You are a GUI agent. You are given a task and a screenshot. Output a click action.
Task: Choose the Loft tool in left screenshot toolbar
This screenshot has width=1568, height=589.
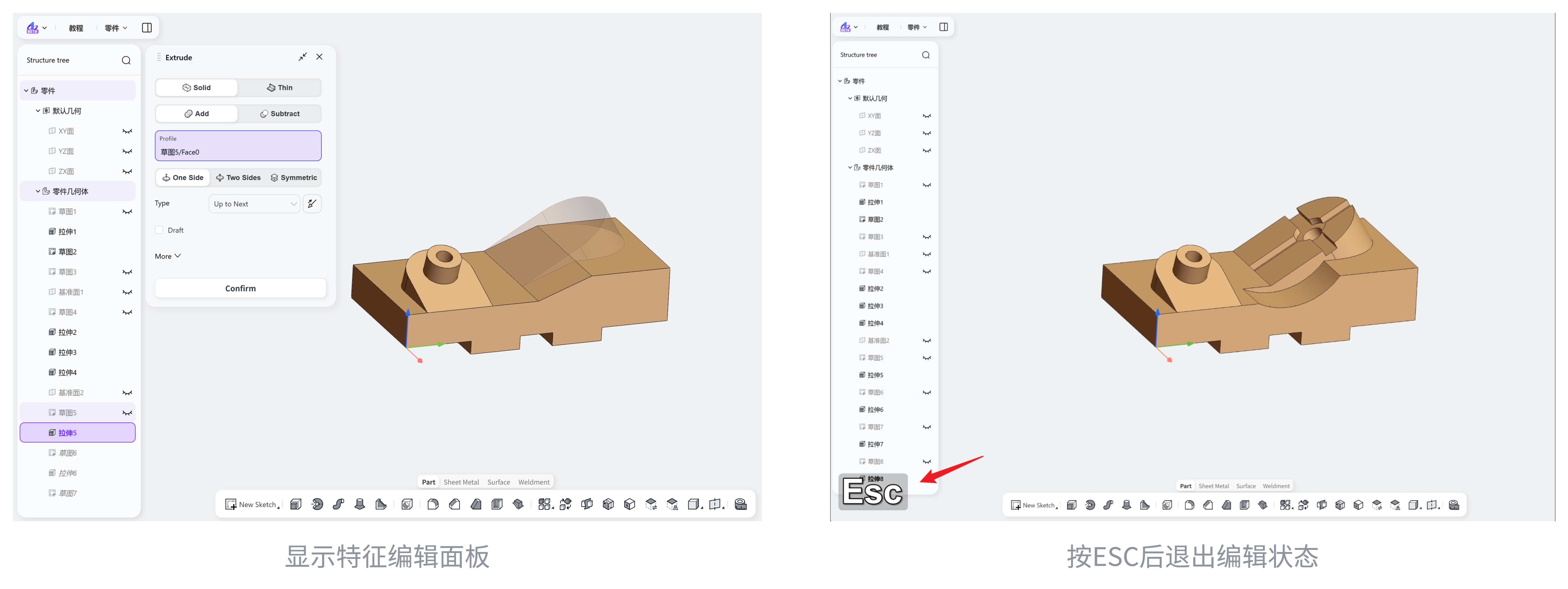click(x=360, y=504)
